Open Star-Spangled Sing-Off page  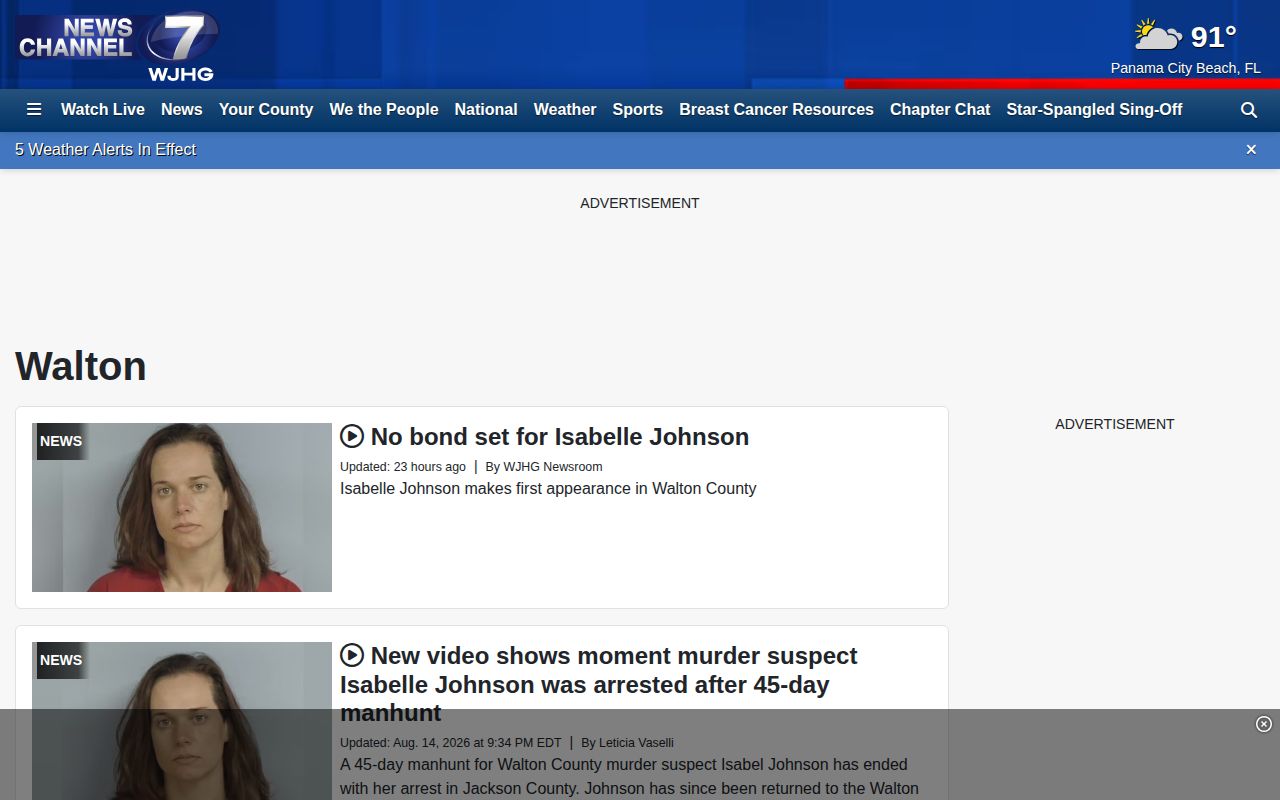click(x=1094, y=109)
